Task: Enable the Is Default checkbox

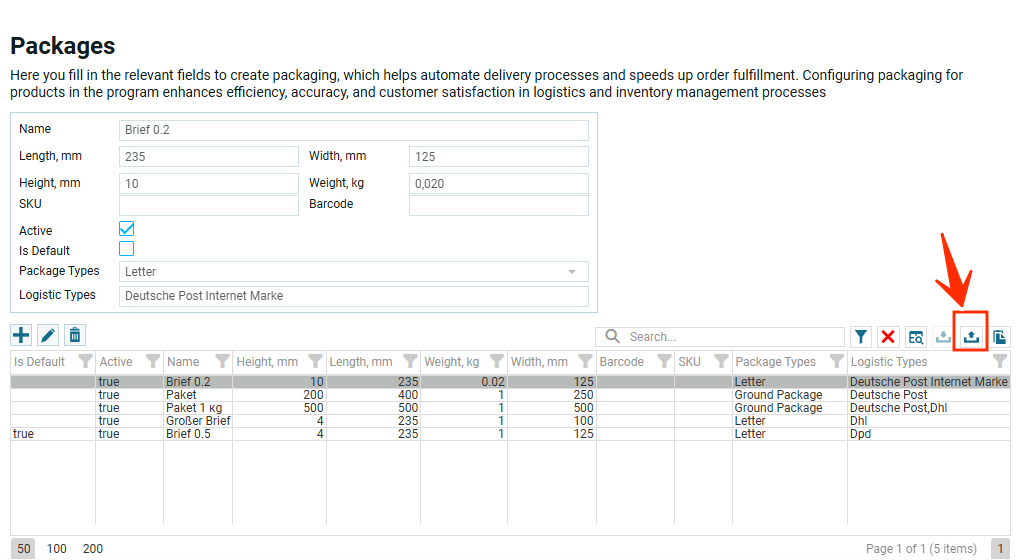Action: point(127,249)
